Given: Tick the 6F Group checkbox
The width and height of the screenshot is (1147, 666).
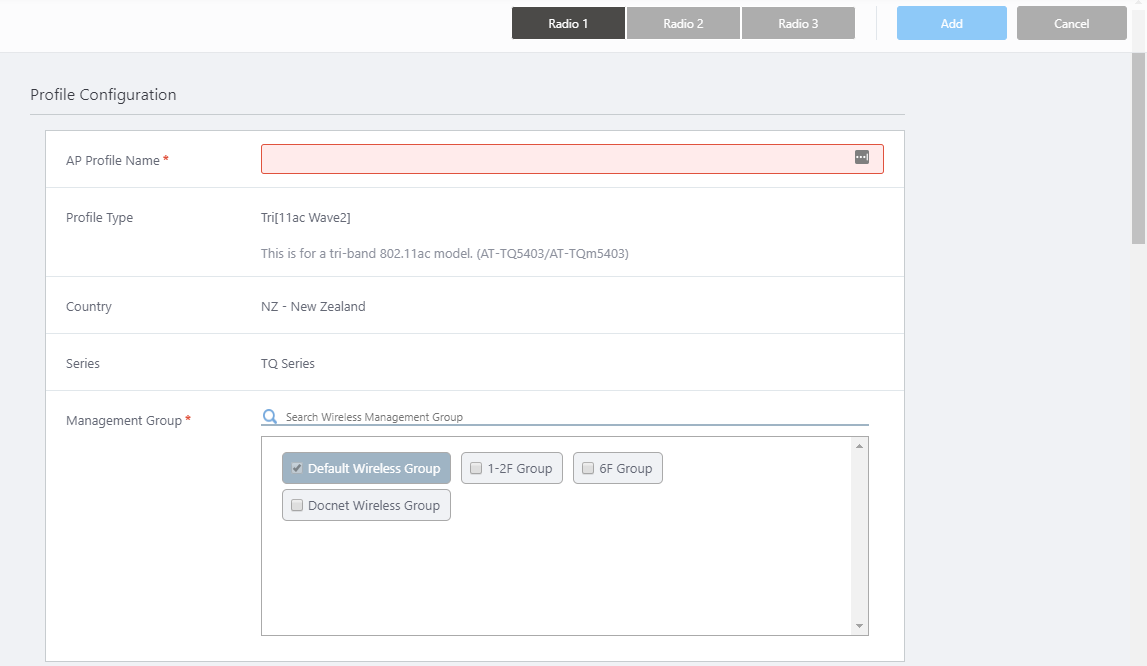Looking at the screenshot, I should [x=588, y=468].
